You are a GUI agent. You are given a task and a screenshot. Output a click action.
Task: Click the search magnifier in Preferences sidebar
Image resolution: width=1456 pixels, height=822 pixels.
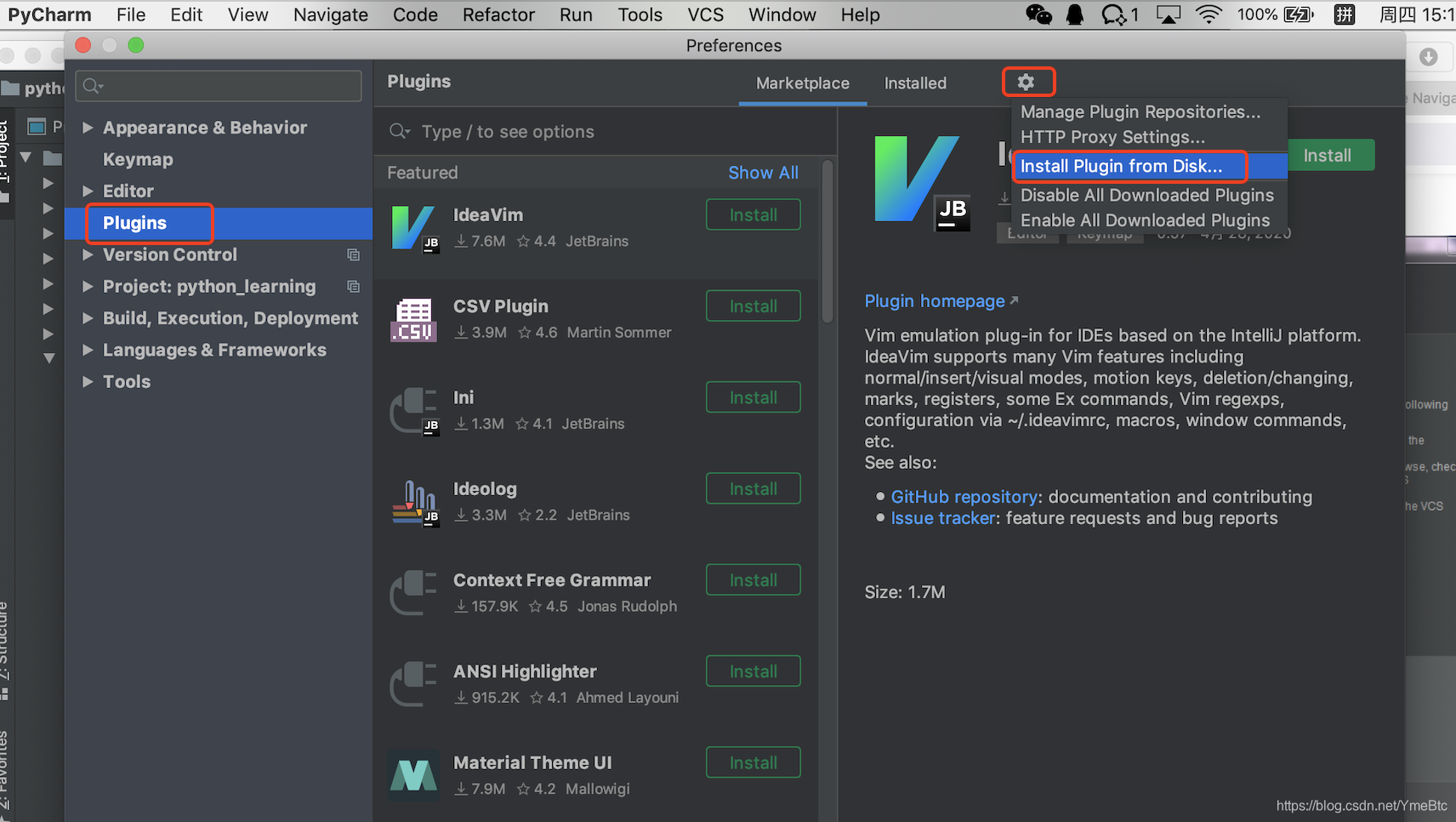click(x=92, y=86)
